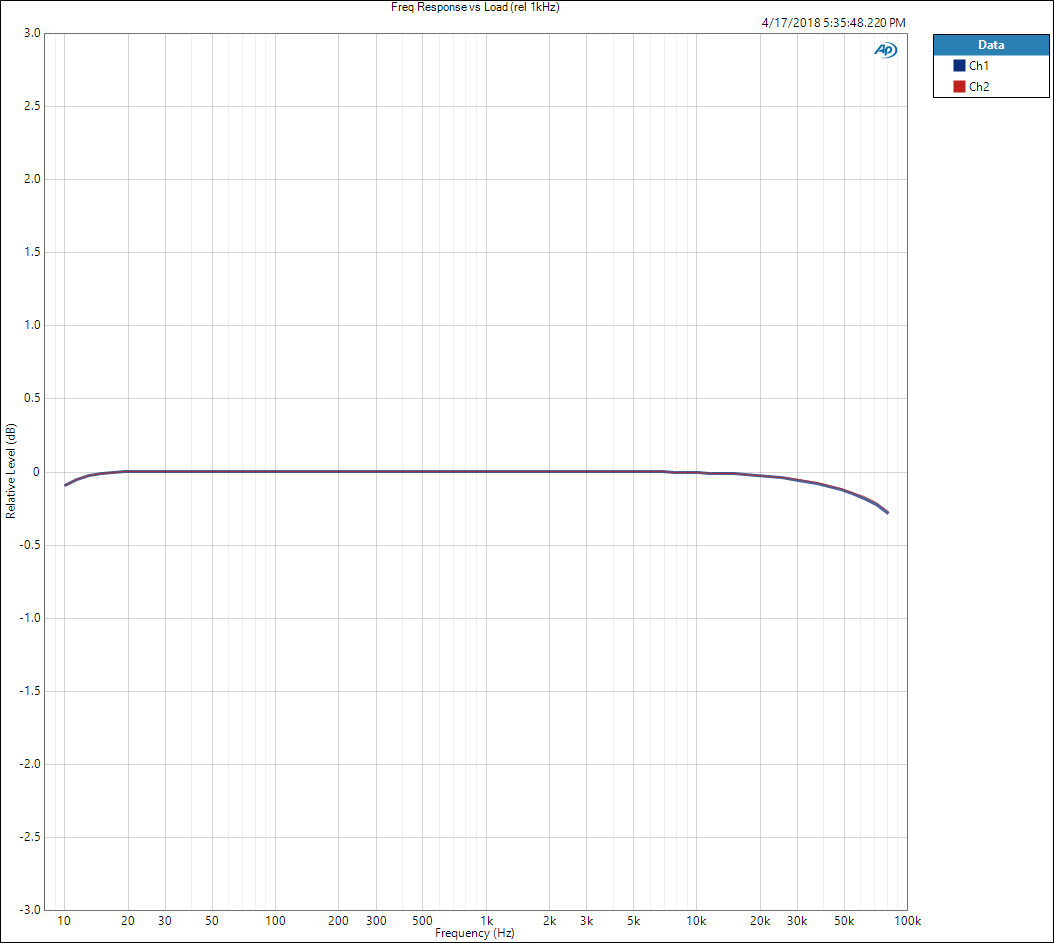Click the 500 frequency tick label
Image resolution: width=1054 pixels, height=943 pixels.
(x=422, y=921)
